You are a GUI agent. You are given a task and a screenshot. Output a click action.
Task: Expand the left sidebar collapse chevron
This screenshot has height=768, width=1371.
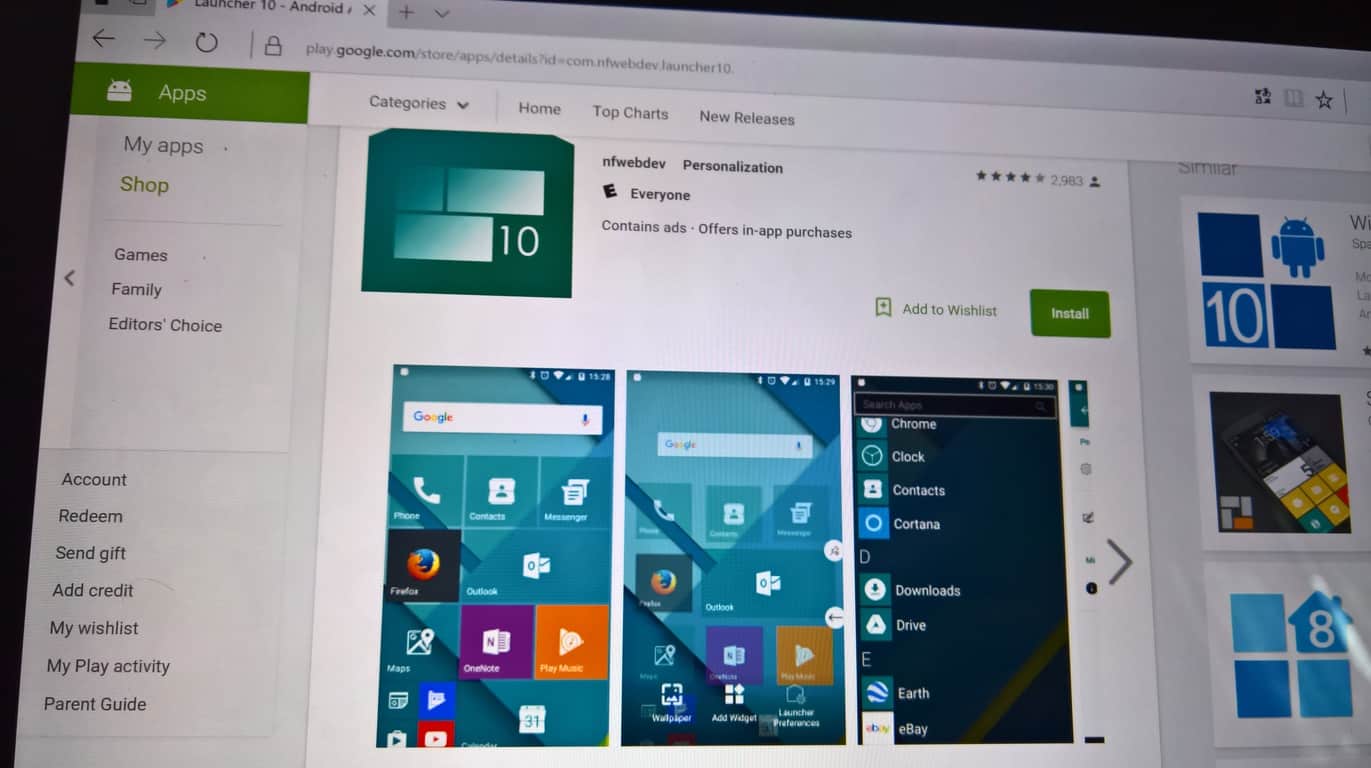(68, 279)
